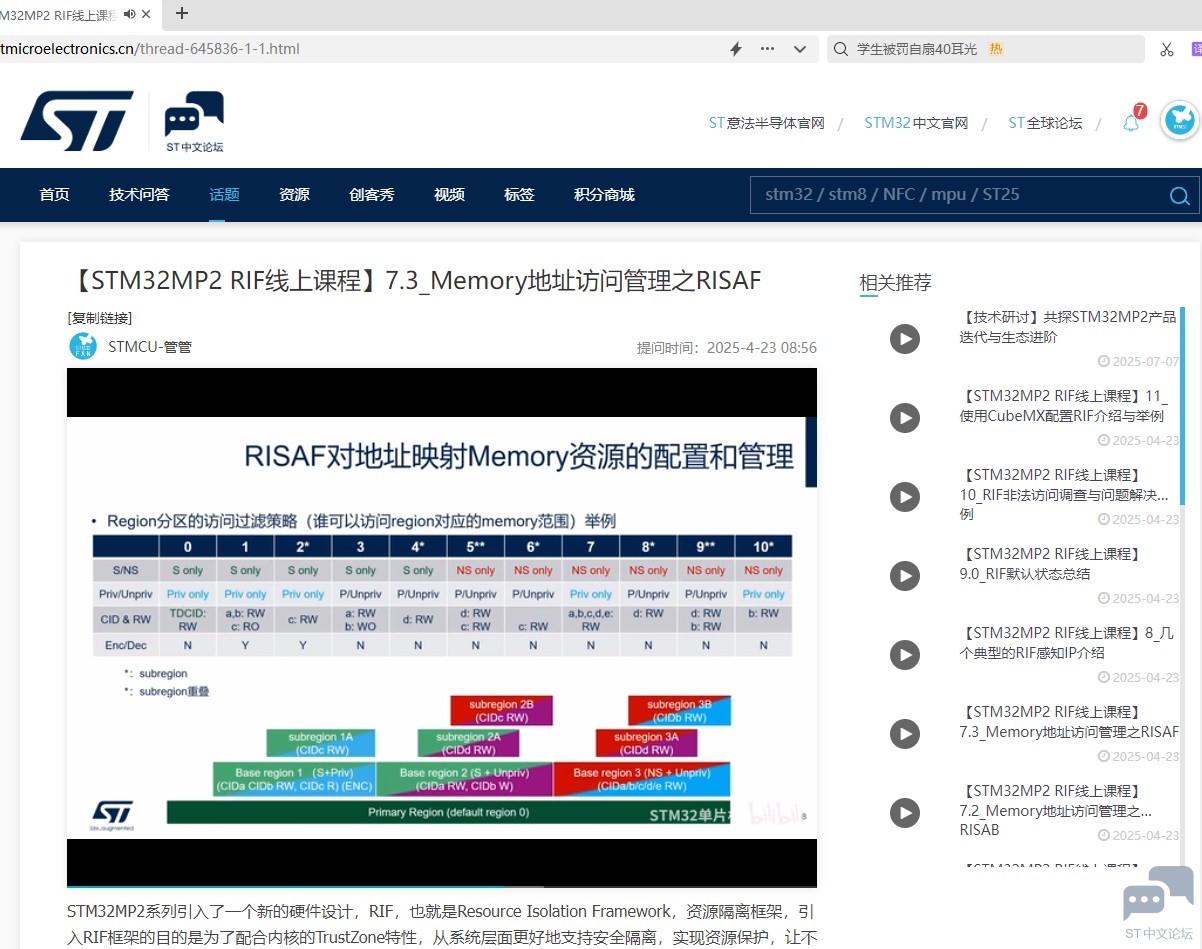Click the browser search box magnifier icon

point(841,49)
